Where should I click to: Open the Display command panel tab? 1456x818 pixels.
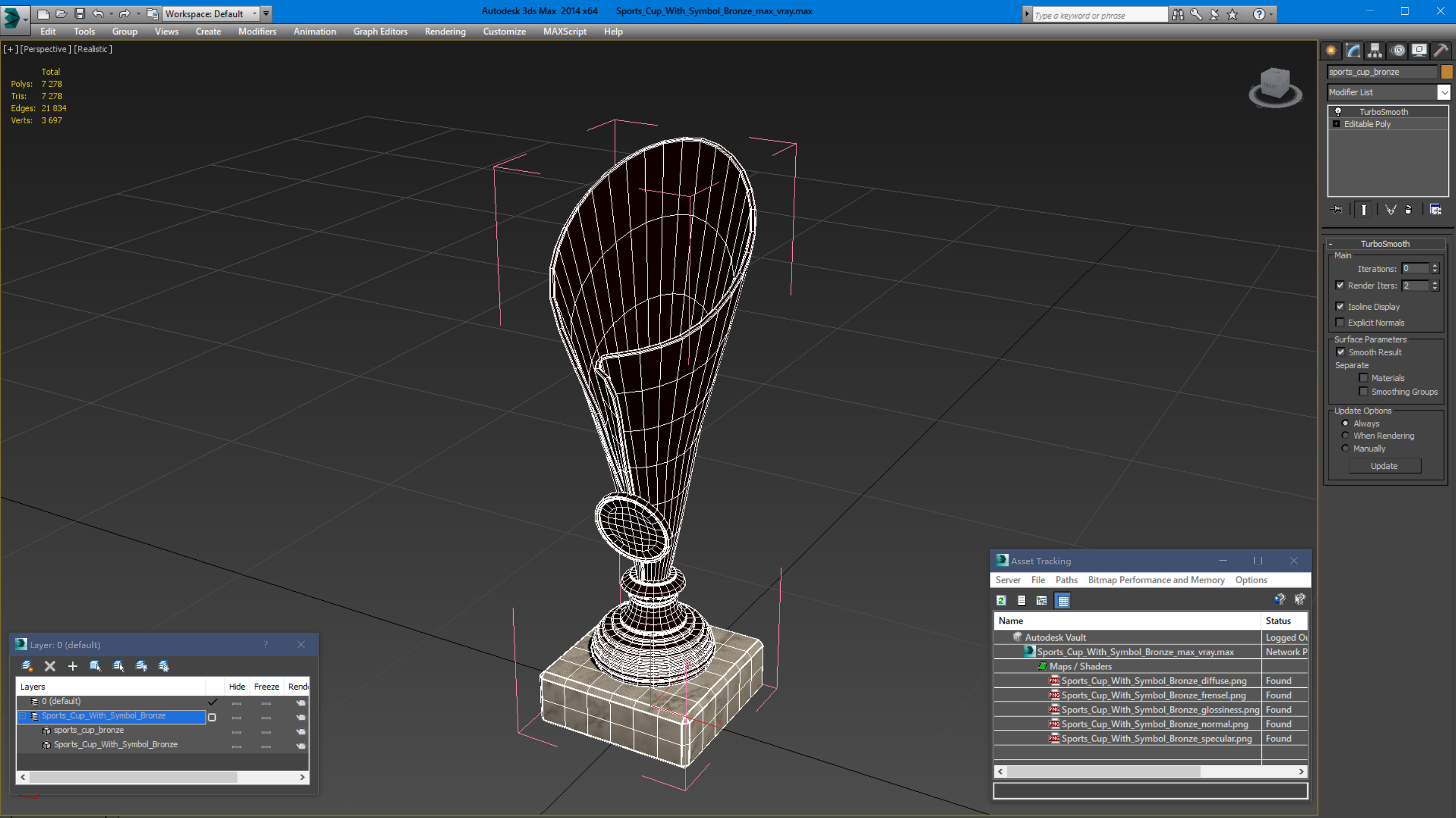[1419, 51]
